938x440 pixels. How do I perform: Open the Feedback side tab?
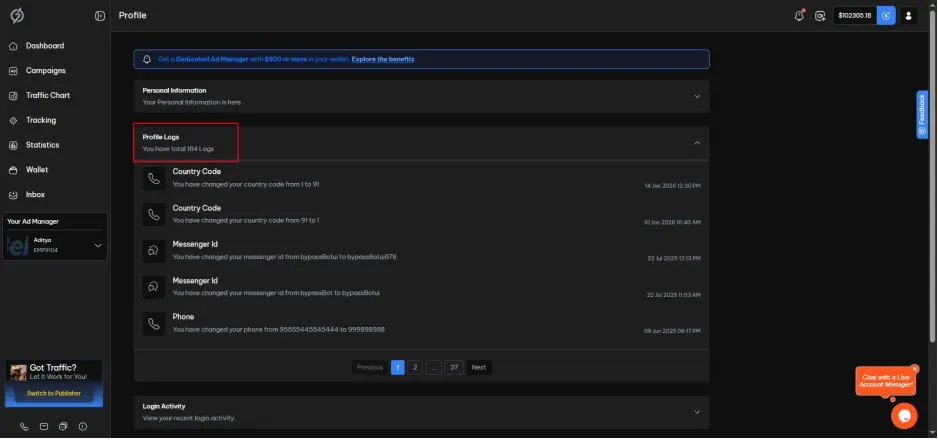(x=922, y=114)
